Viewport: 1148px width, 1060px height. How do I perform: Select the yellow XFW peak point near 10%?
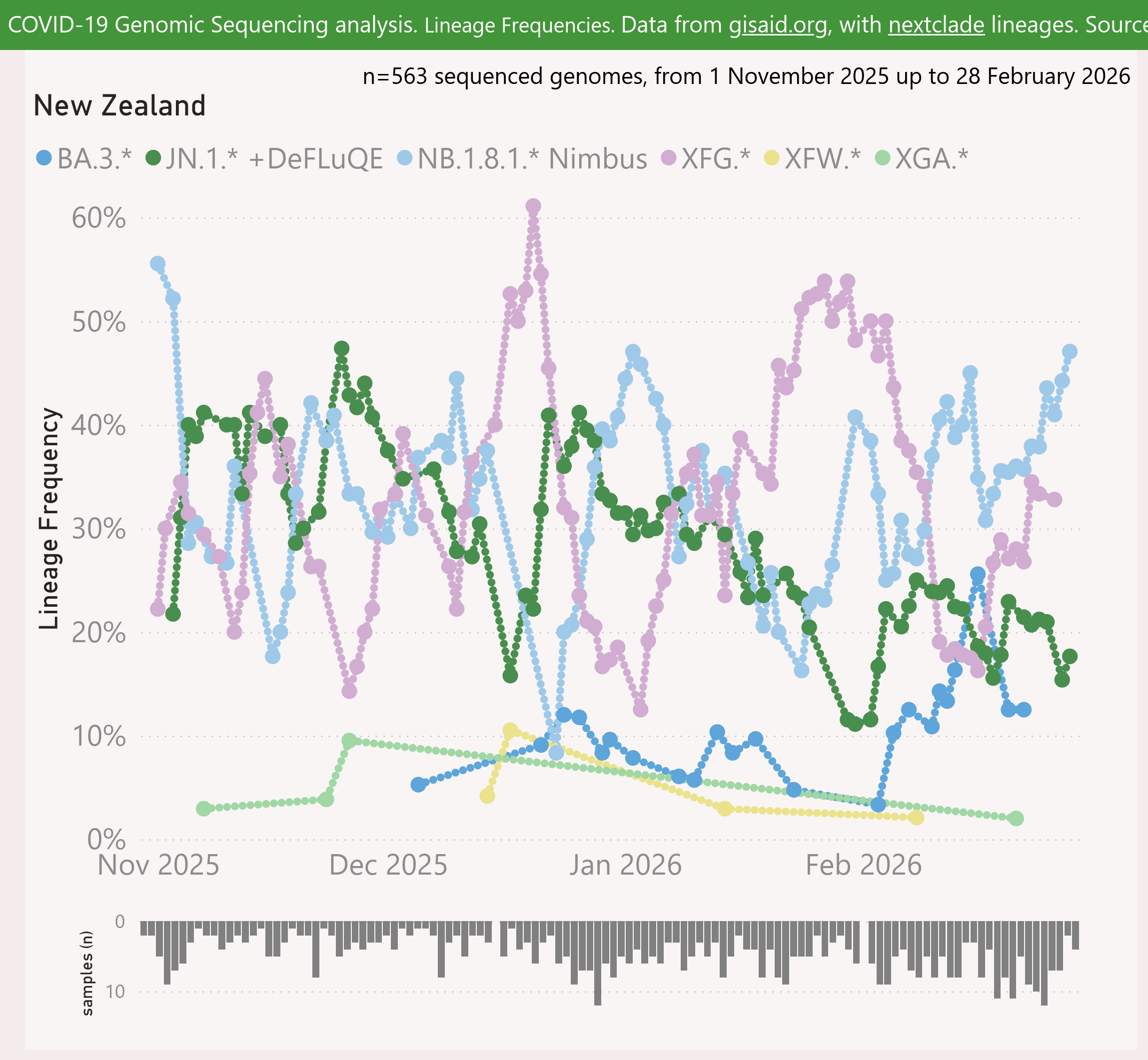pyautogui.click(x=510, y=730)
